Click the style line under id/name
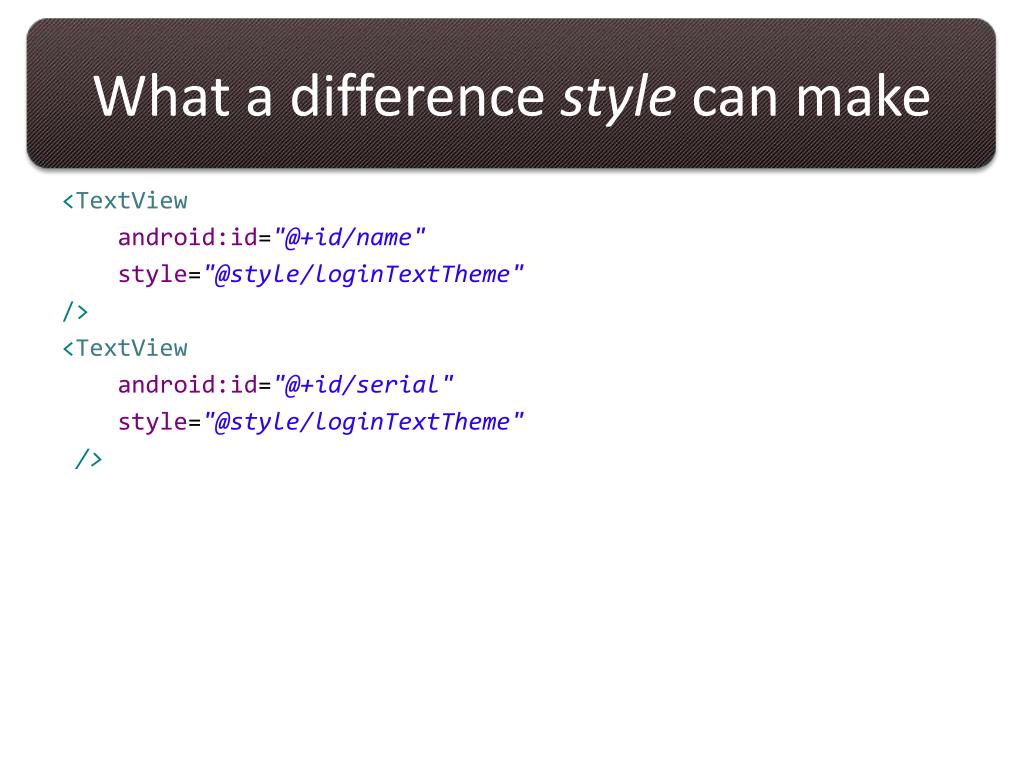The height and width of the screenshot is (768, 1024). pos(321,274)
